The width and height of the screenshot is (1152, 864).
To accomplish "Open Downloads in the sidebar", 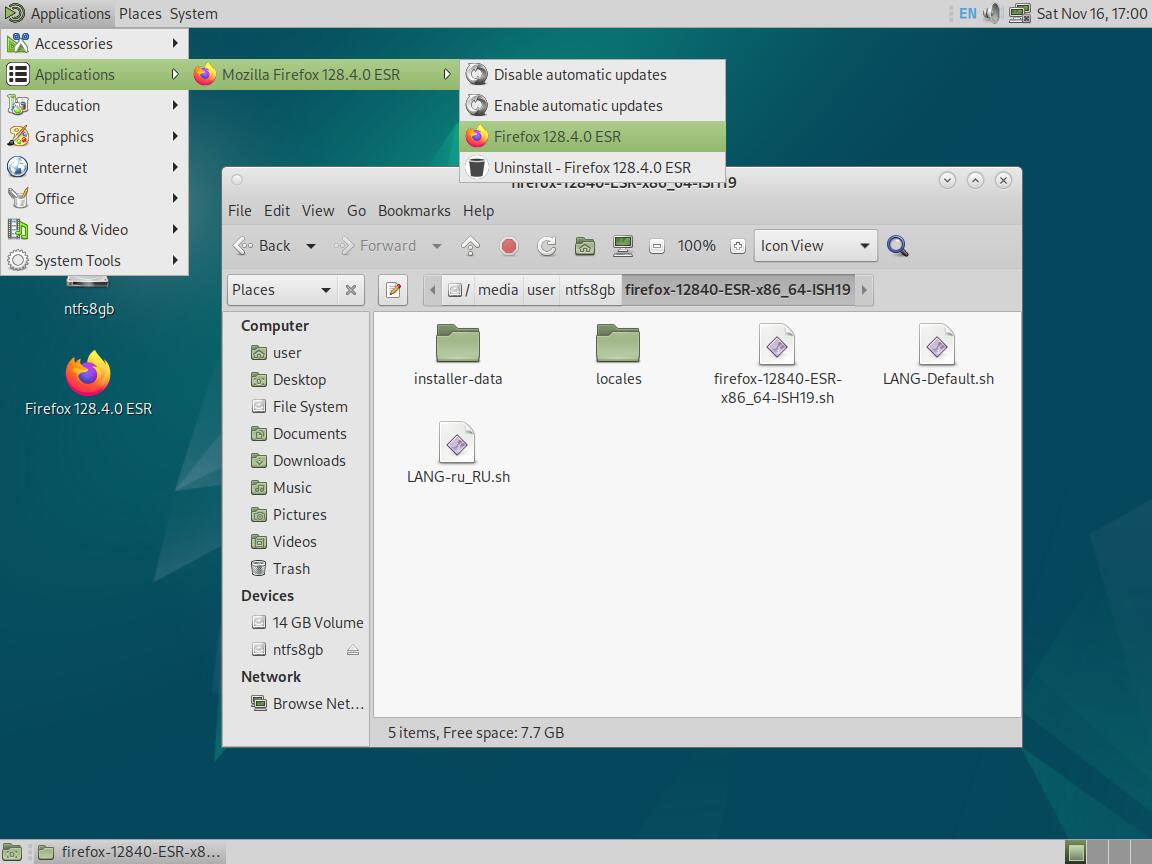I will 308,461.
